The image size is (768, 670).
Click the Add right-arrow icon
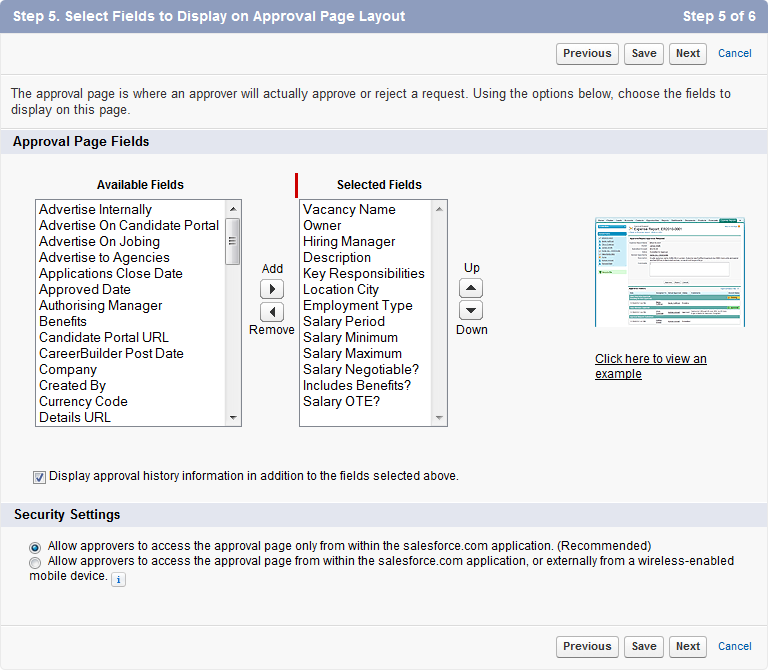(271, 288)
